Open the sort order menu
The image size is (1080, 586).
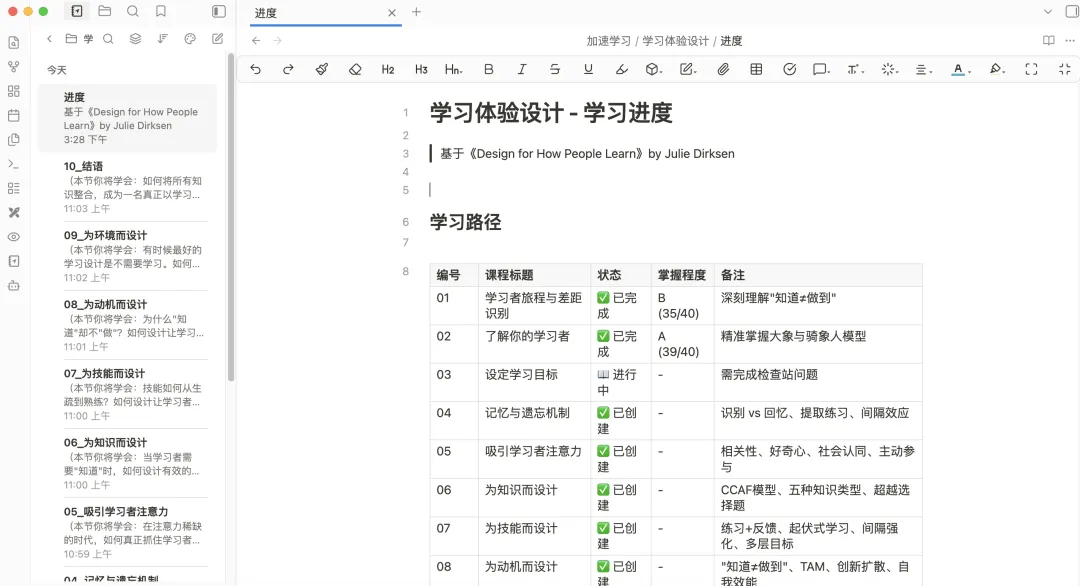click(x=163, y=39)
